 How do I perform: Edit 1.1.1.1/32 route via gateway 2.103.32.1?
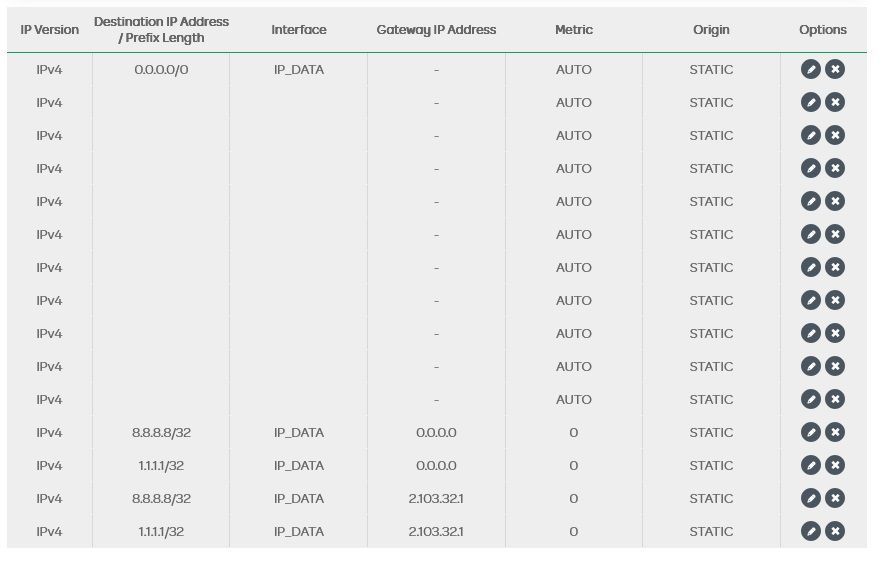coord(811,531)
